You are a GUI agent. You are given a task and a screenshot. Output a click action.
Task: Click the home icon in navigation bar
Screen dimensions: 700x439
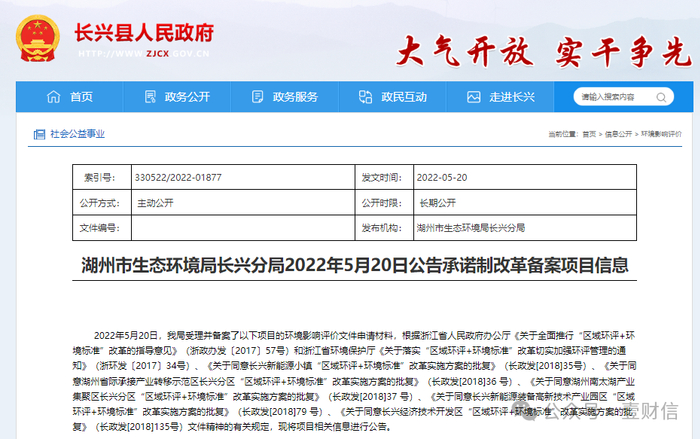[54, 96]
